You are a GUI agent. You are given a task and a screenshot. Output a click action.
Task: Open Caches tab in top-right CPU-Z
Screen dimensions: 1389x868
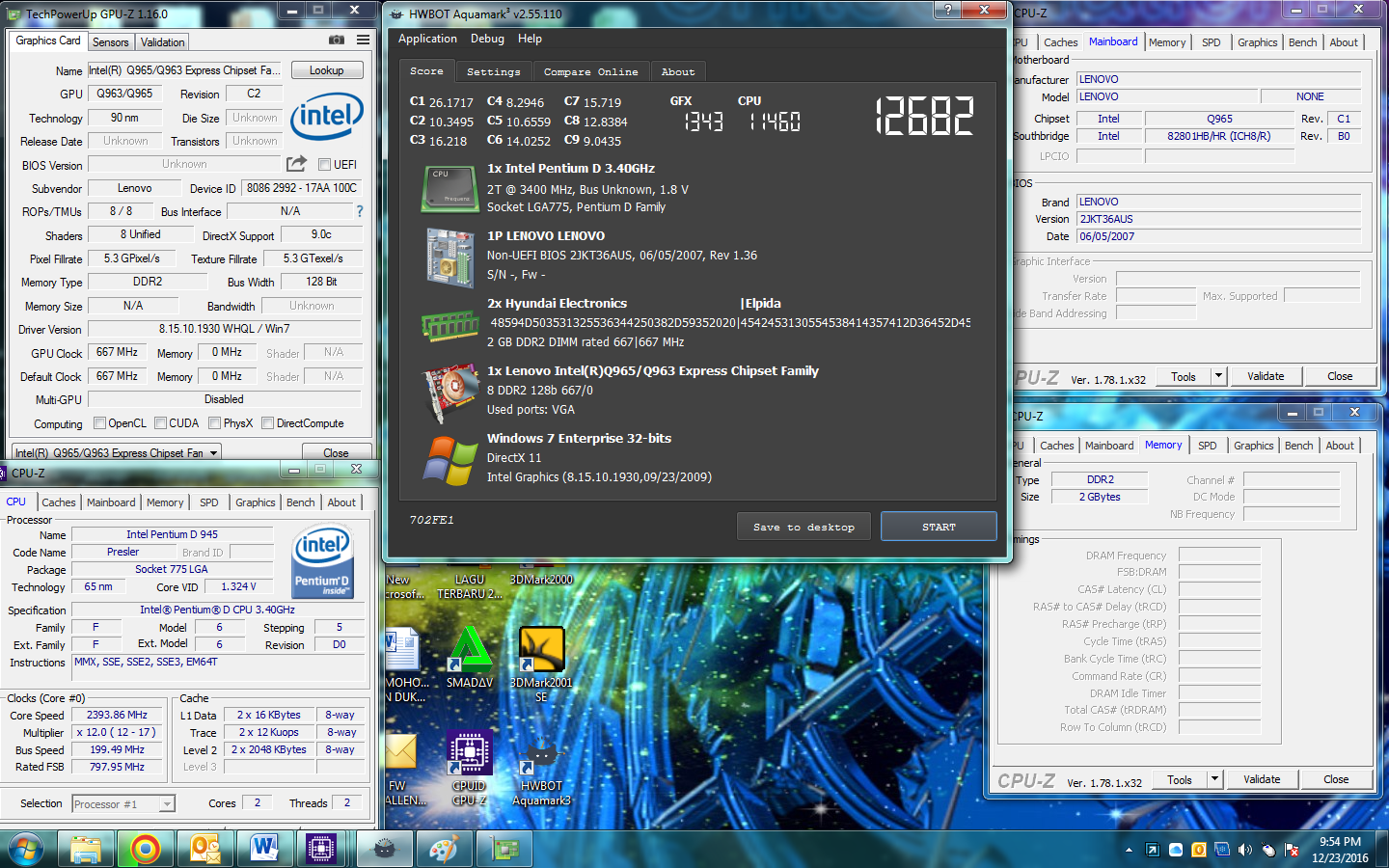tap(1060, 42)
